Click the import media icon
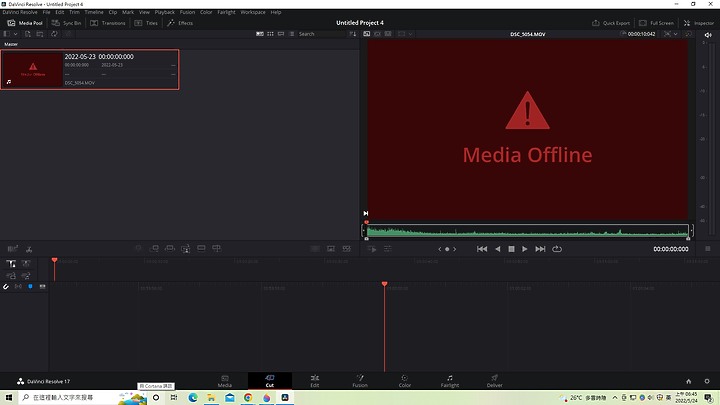 coord(28,34)
